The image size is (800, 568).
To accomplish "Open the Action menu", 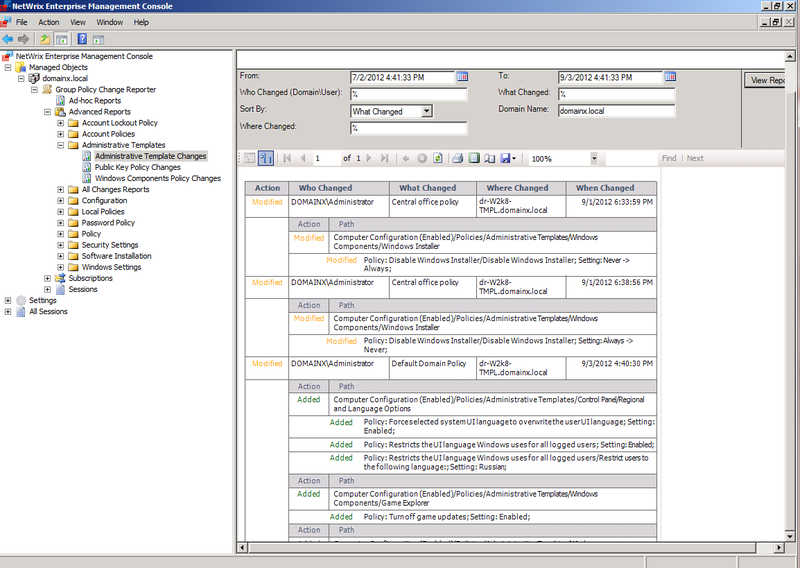I will (48, 22).
